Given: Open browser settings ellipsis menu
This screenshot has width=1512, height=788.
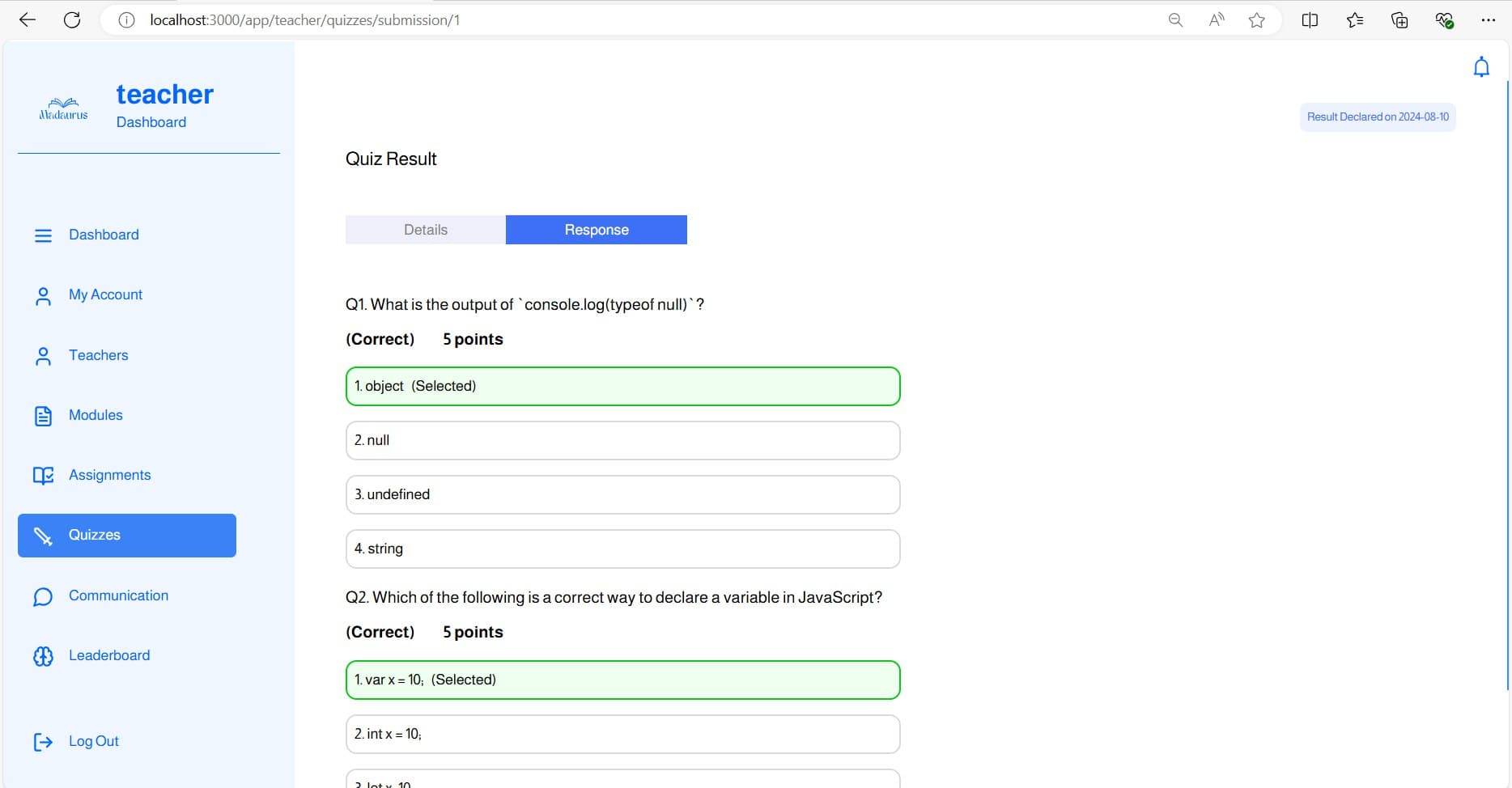Looking at the screenshot, I should click(1488, 20).
